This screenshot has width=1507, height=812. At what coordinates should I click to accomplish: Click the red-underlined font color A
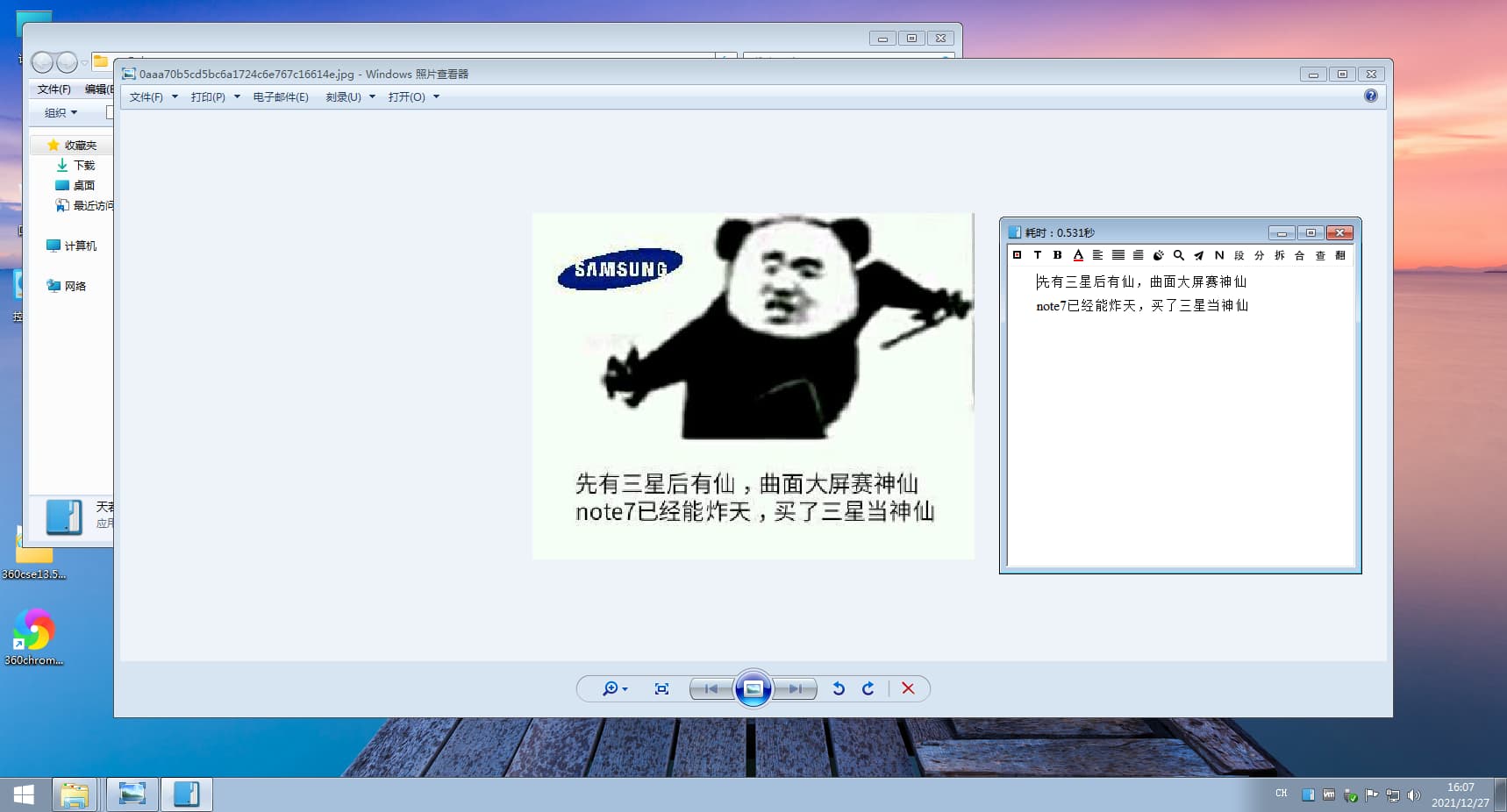pyautogui.click(x=1078, y=255)
